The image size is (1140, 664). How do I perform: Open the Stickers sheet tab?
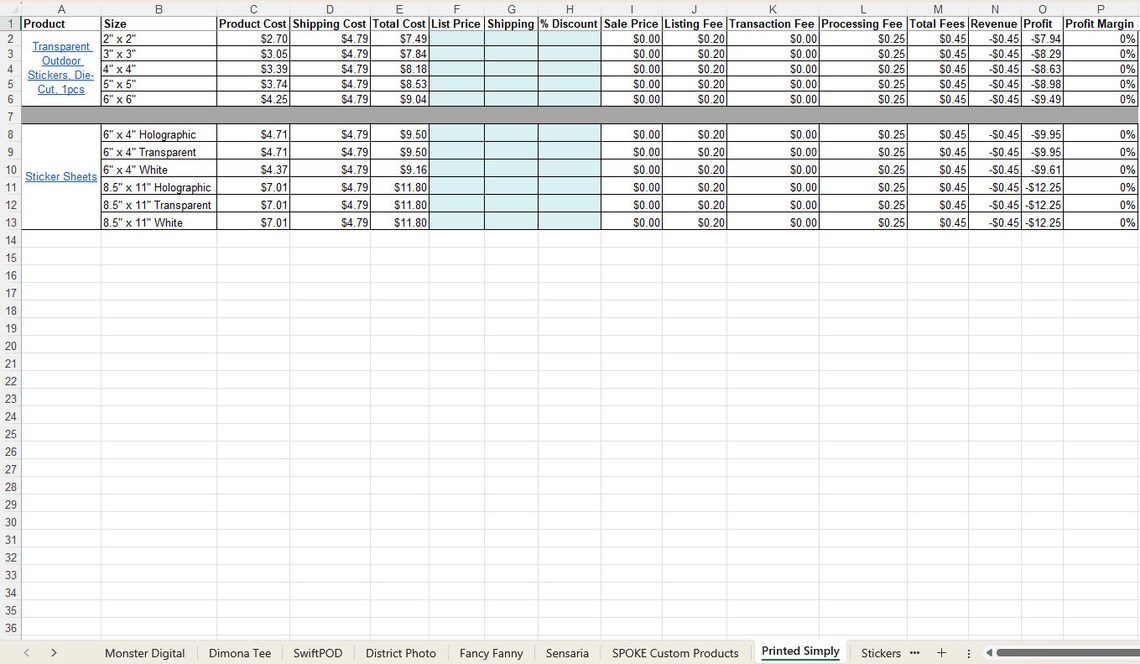click(x=880, y=652)
